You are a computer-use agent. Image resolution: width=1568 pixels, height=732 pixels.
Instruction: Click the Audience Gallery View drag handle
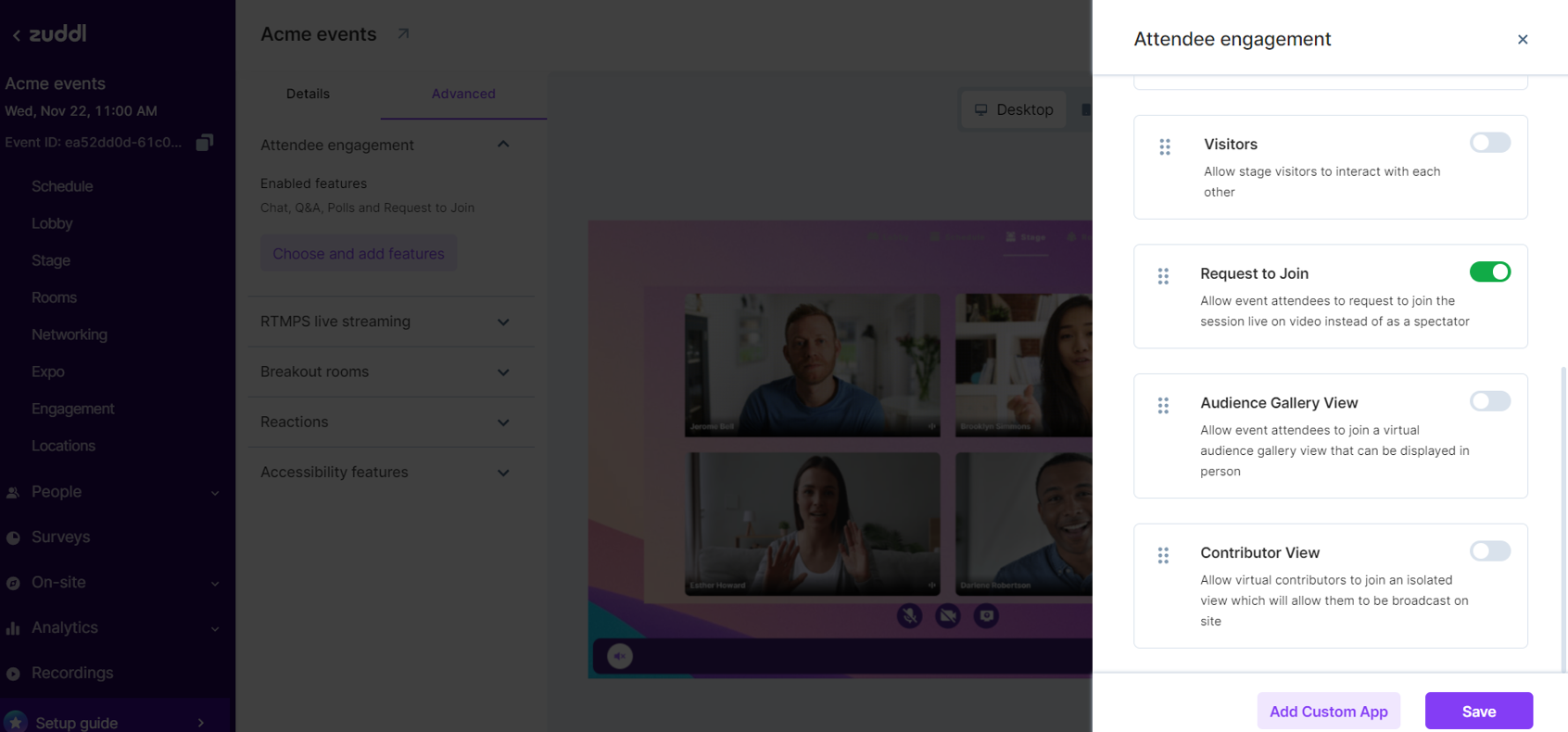[1163, 406]
